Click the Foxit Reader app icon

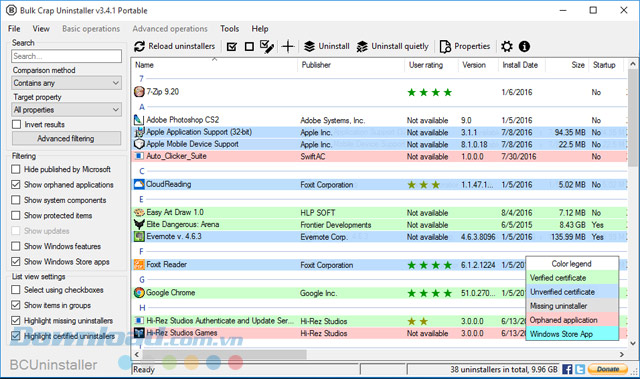tap(139, 265)
